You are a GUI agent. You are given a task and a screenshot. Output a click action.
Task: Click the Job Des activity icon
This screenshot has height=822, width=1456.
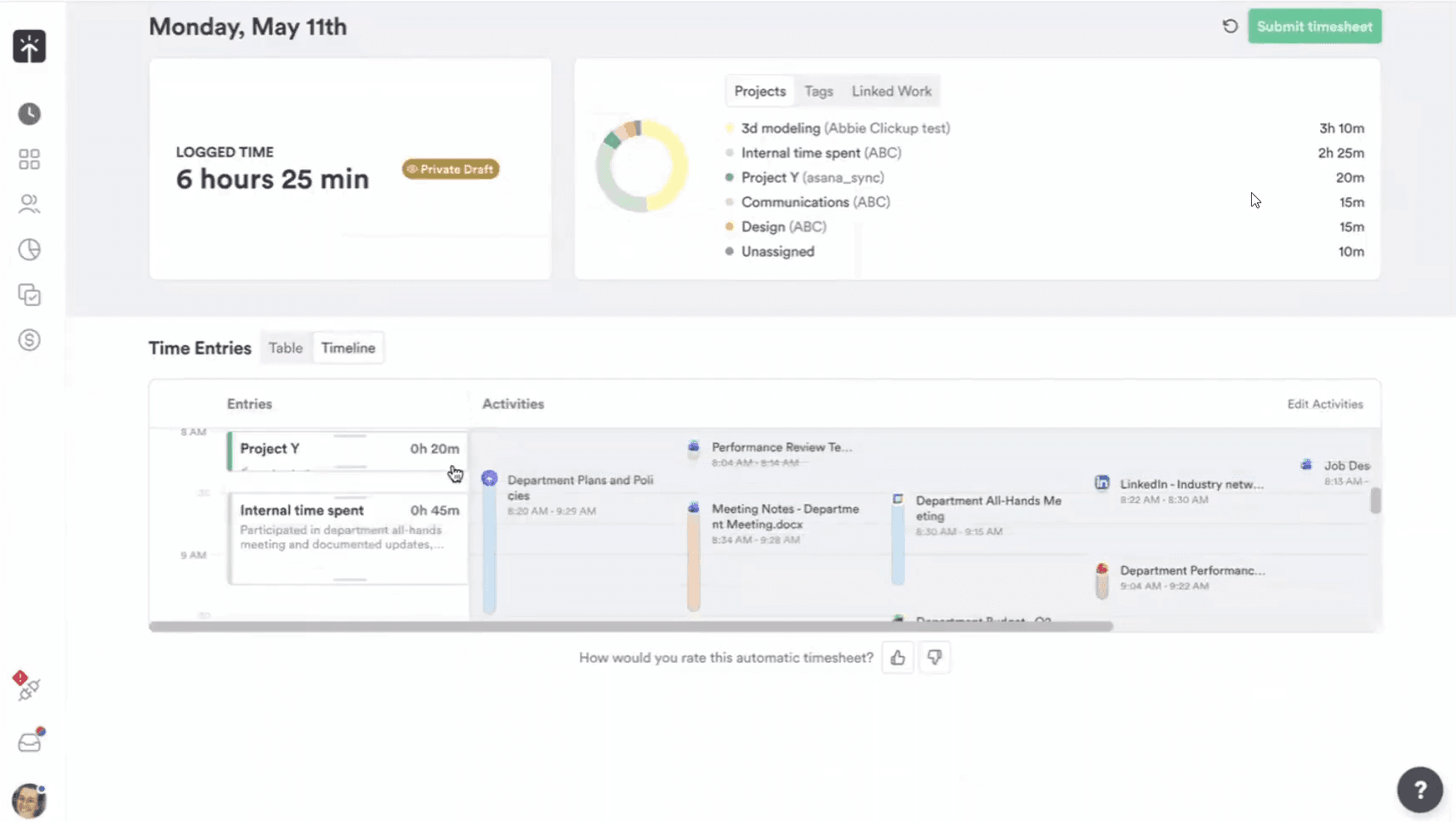pyautogui.click(x=1305, y=464)
